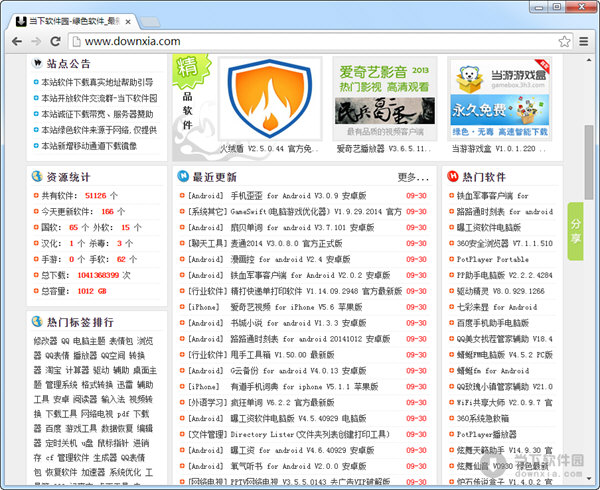This screenshot has height=490, width=600.
Task: Open 本站绿色软件来源于网络 notice
Action: pyautogui.click(x=99, y=130)
